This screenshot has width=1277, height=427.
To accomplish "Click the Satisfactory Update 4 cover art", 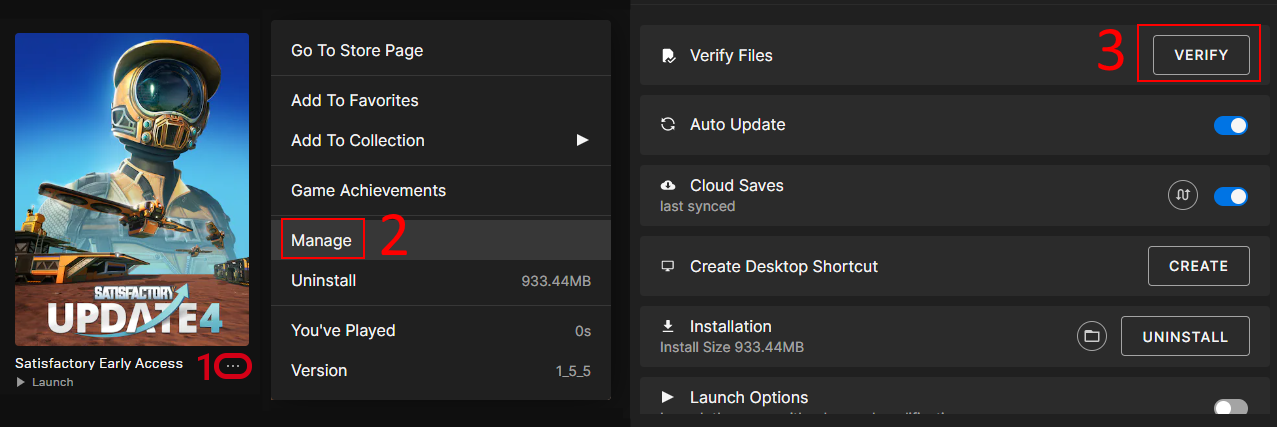I will click(132, 189).
